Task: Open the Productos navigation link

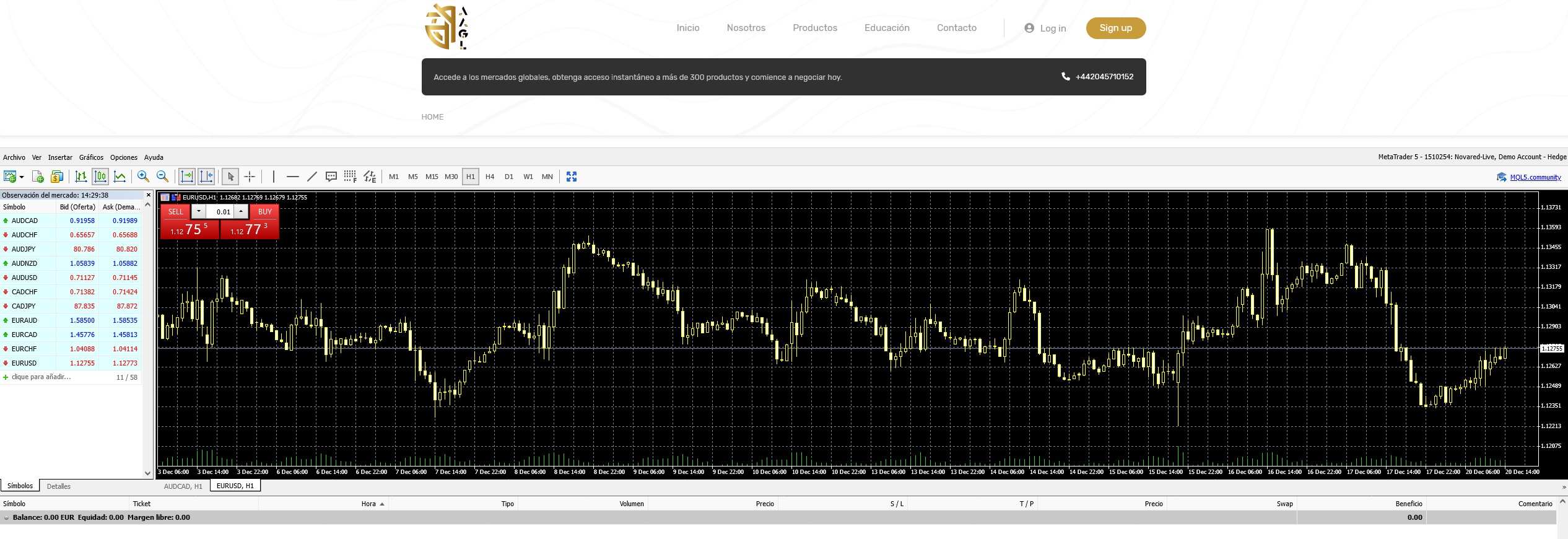Action: tap(815, 28)
